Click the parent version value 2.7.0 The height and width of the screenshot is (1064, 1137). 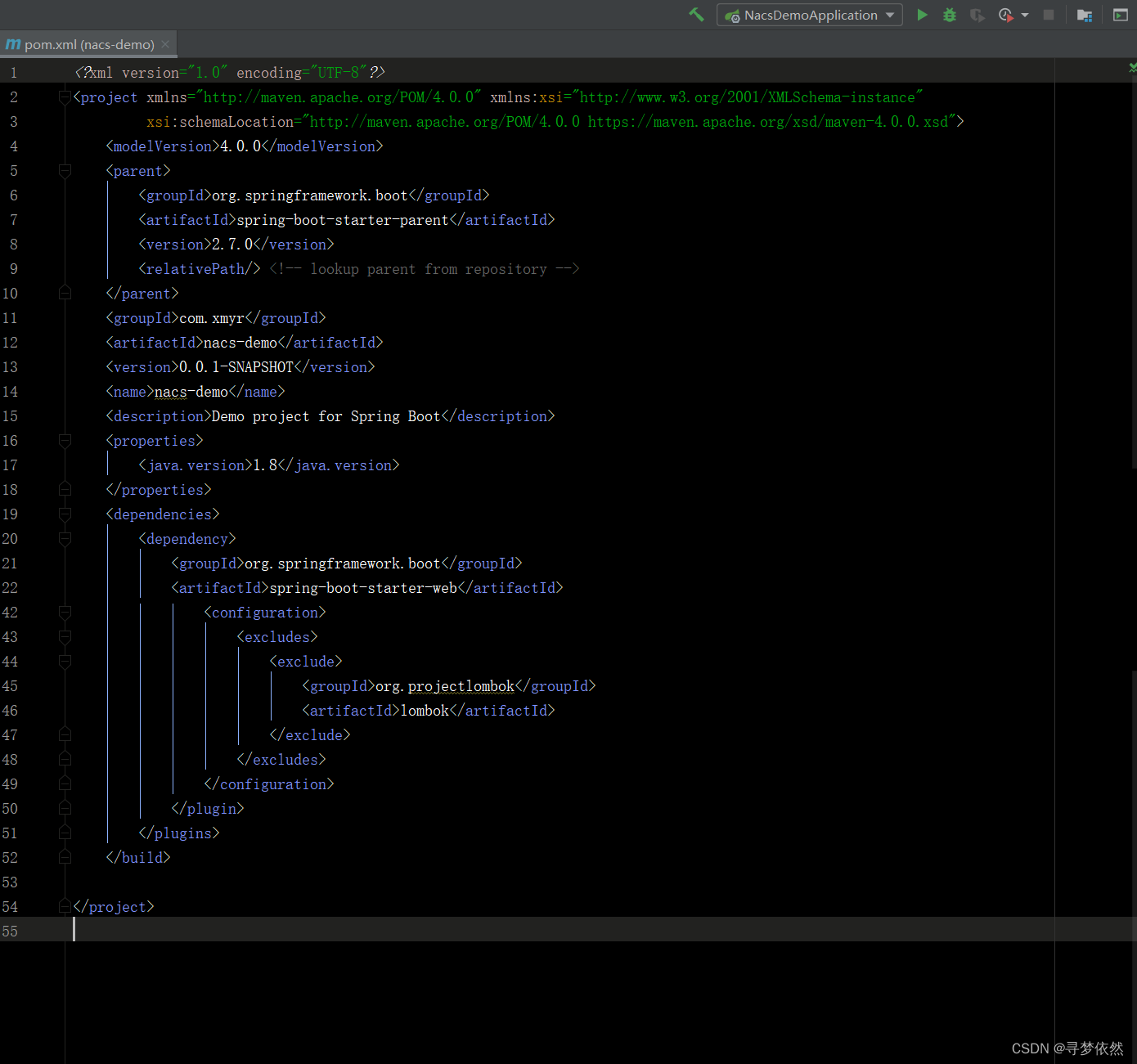pos(232,245)
